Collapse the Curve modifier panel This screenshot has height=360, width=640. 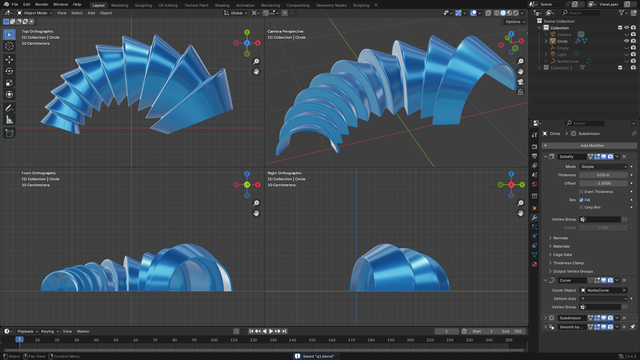pos(545,280)
